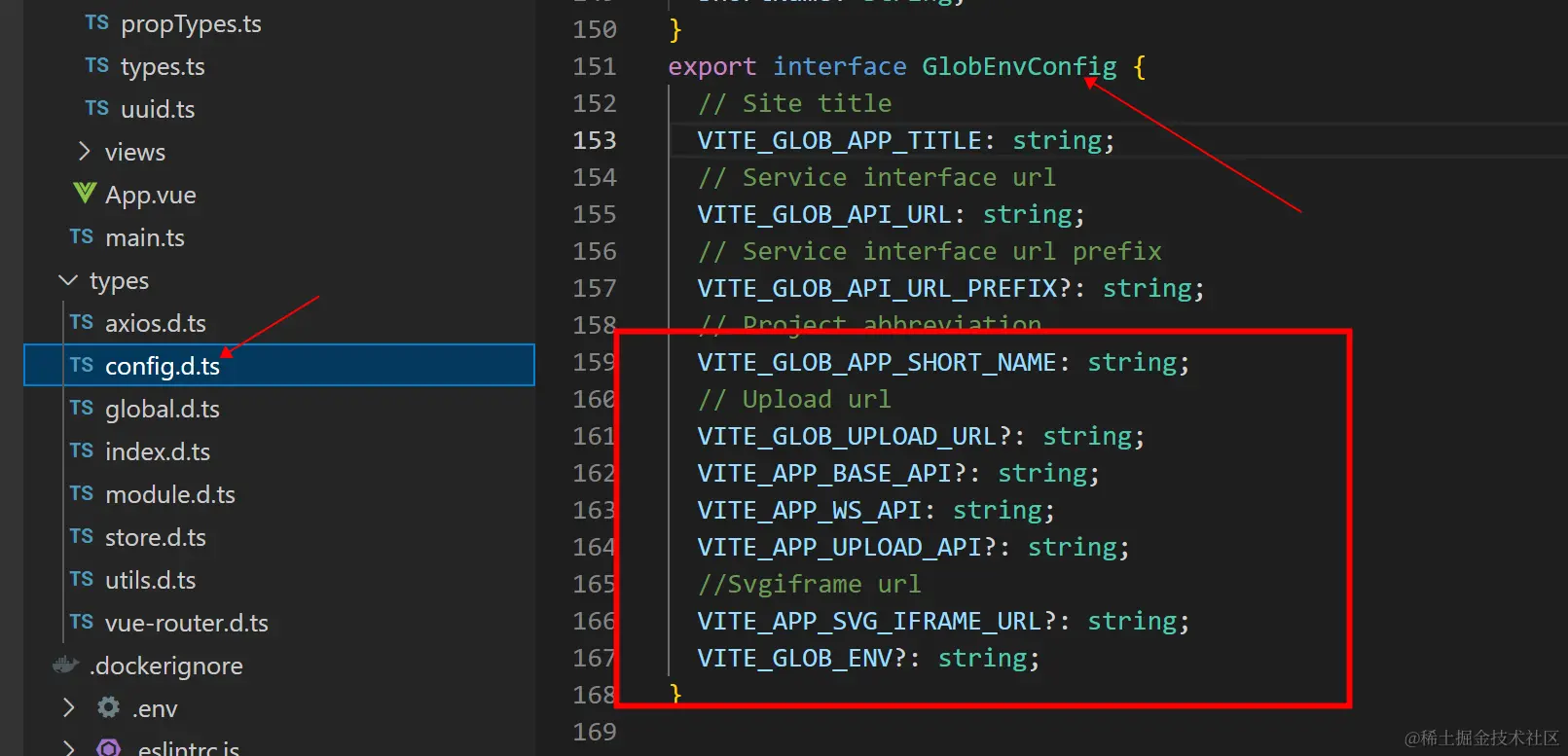Viewport: 1568px width, 756px height.
Task: Open vue-router.d.ts file
Action: (x=187, y=624)
